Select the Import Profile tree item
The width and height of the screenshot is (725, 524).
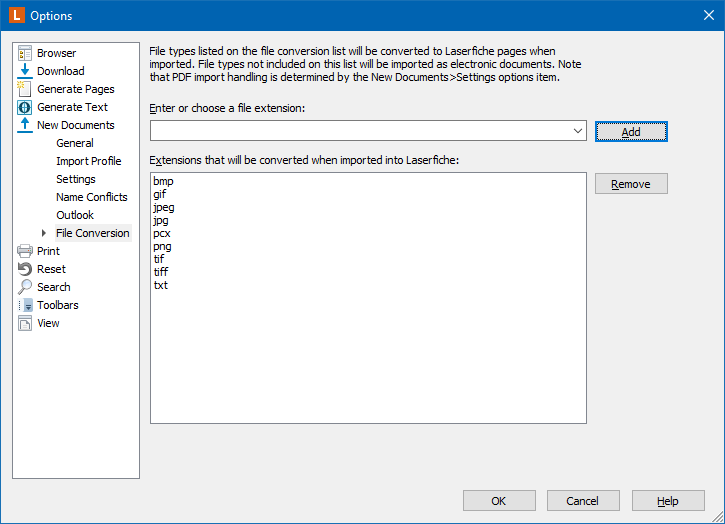[89, 161]
